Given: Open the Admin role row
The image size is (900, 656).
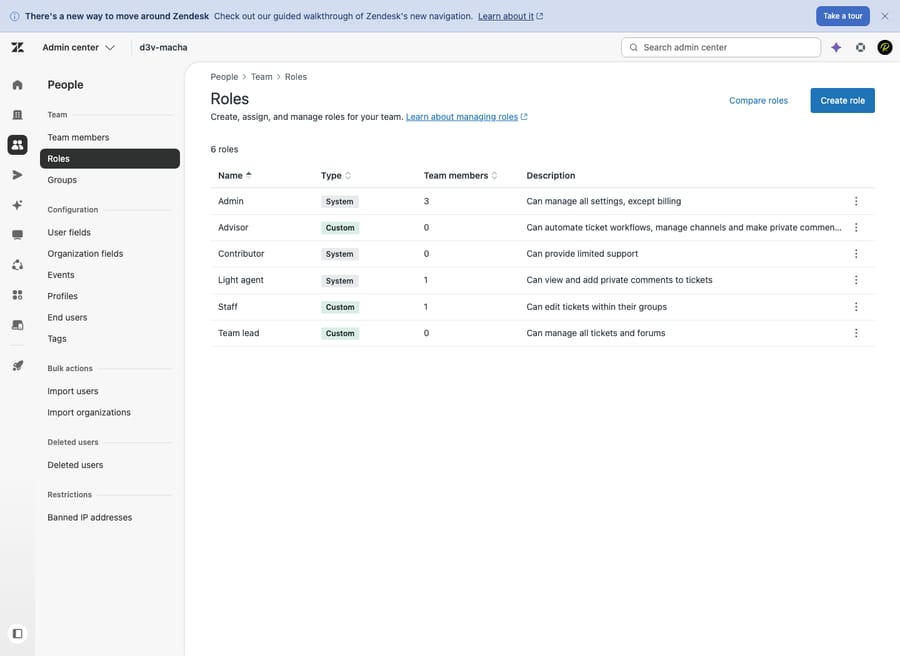Looking at the screenshot, I should tap(542, 201).
